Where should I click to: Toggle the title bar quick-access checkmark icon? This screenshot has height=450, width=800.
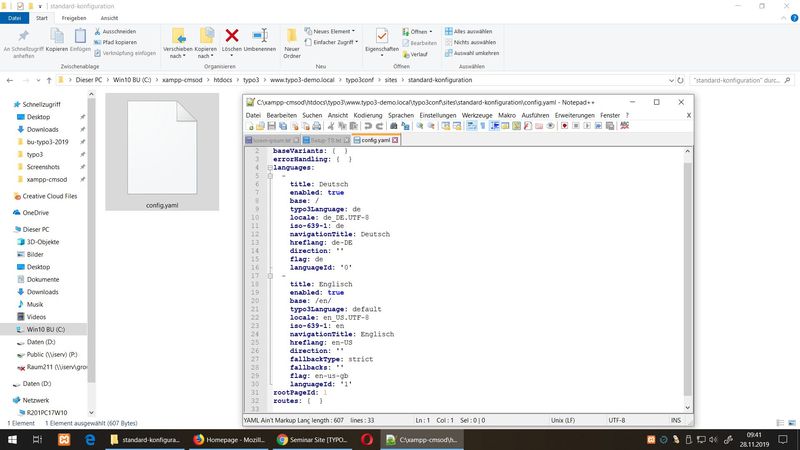coord(20,5)
